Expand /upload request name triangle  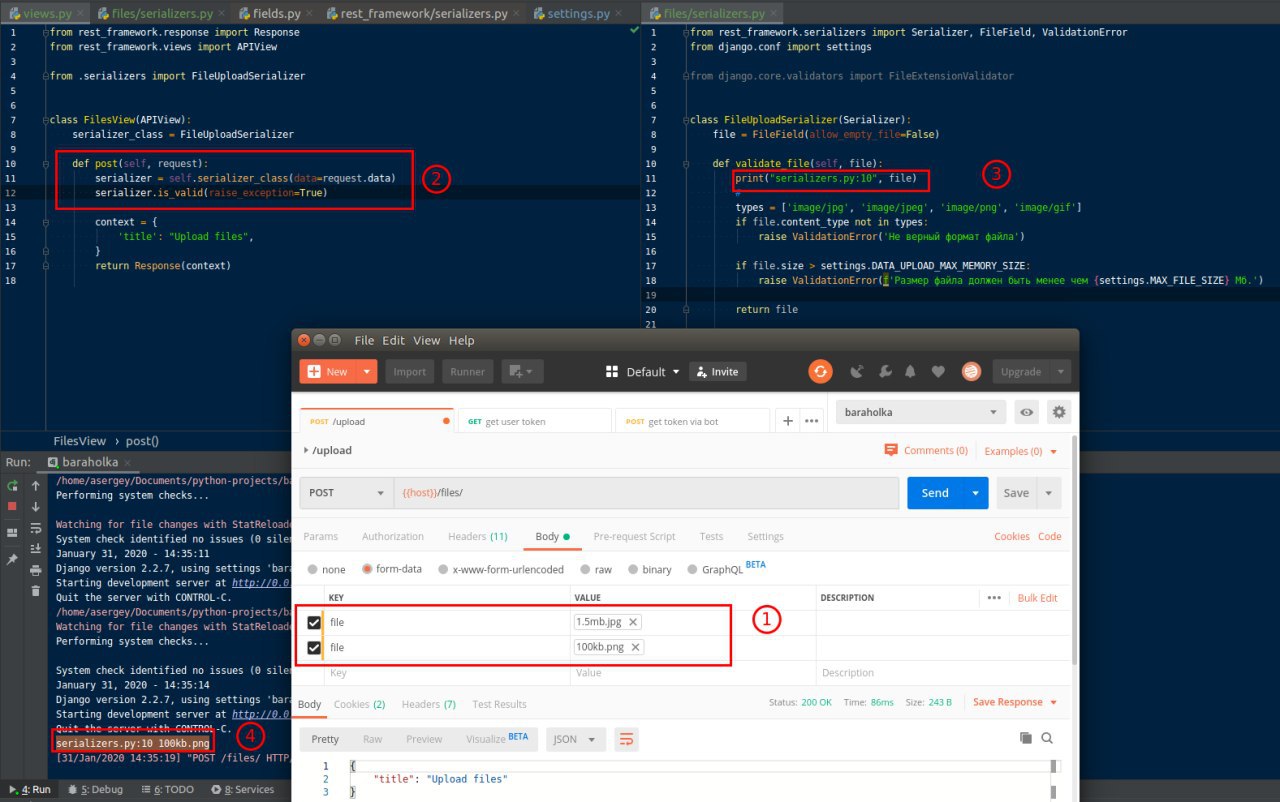click(x=306, y=450)
